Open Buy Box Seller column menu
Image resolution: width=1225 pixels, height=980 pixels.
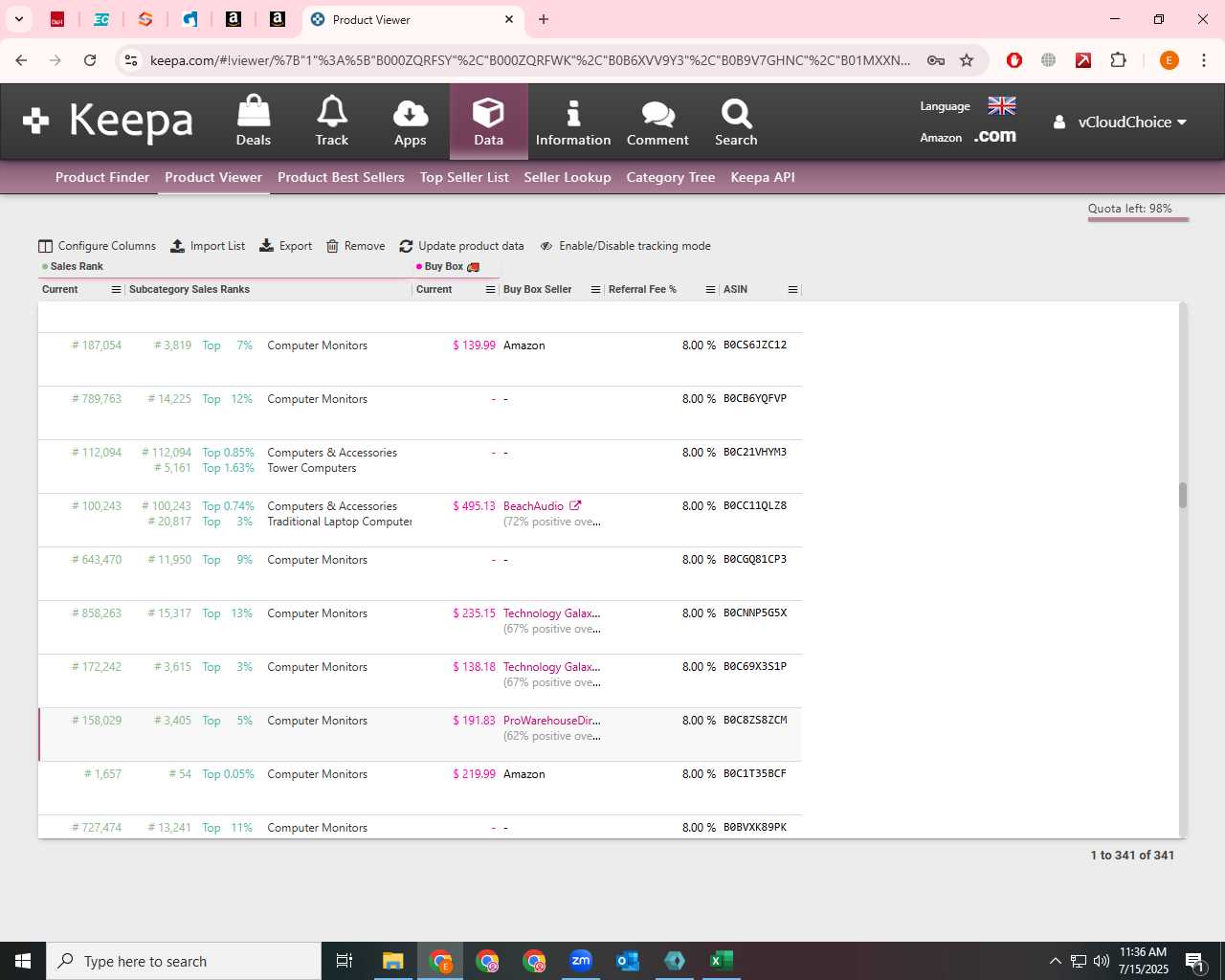(x=596, y=289)
